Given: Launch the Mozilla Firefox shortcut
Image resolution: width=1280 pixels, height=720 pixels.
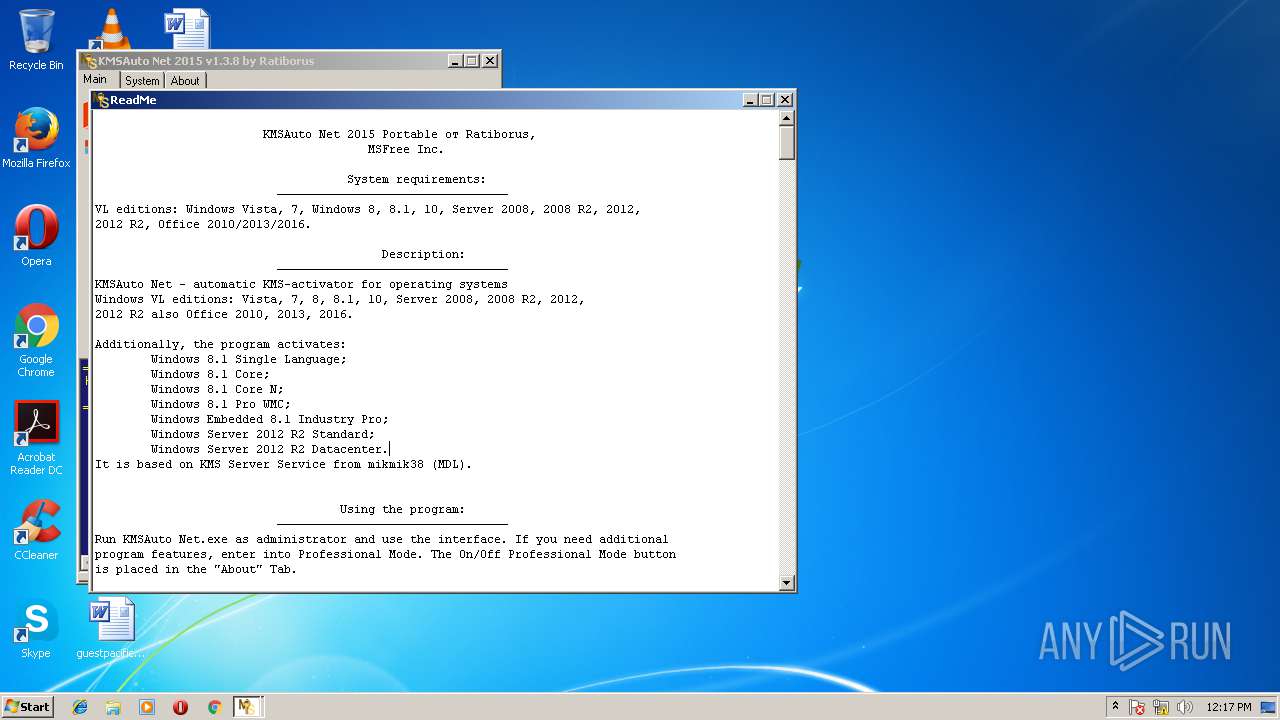Looking at the screenshot, I should pyautogui.click(x=36, y=138).
